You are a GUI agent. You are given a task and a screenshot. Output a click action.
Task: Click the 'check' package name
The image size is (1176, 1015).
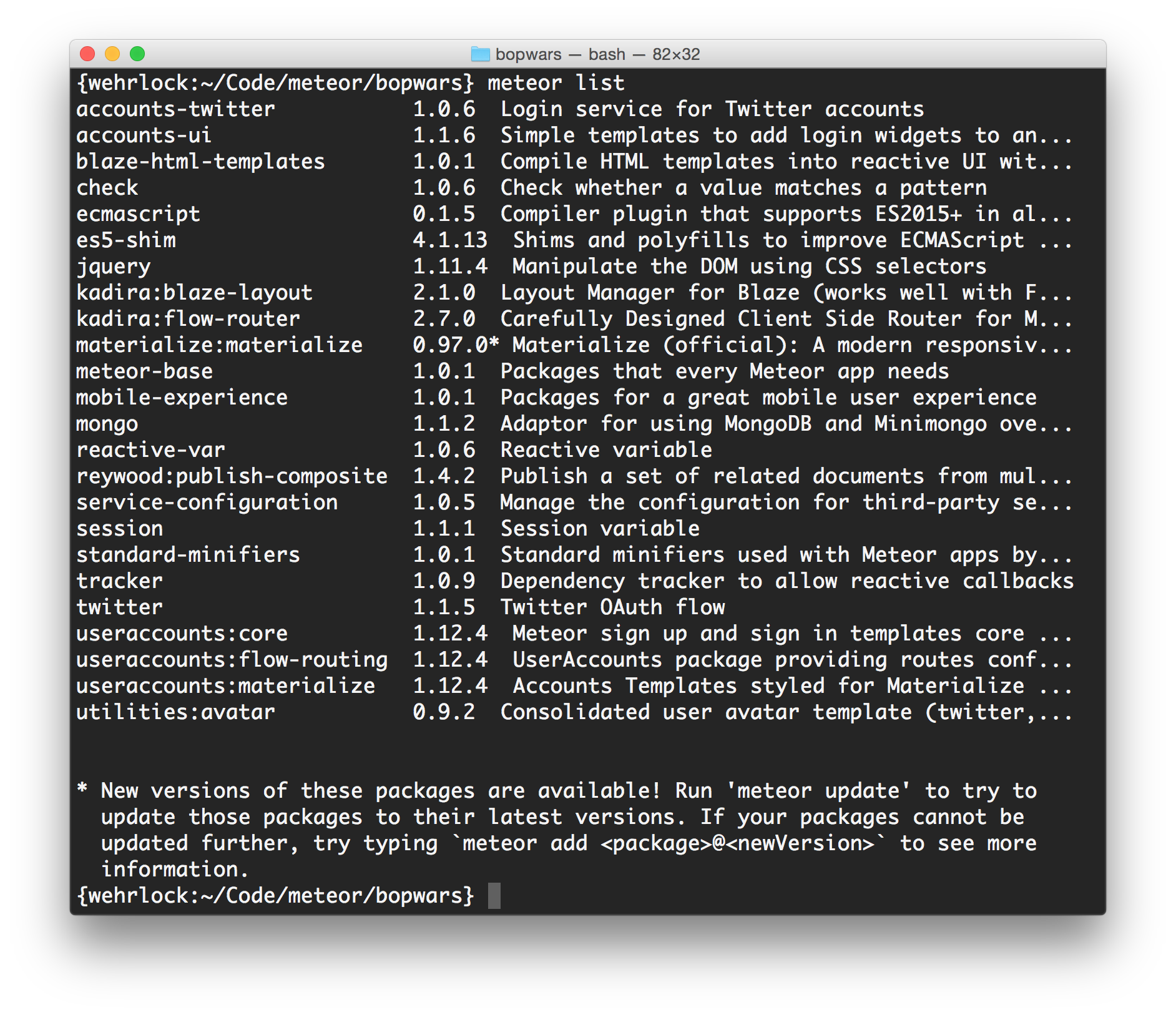pos(107,188)
